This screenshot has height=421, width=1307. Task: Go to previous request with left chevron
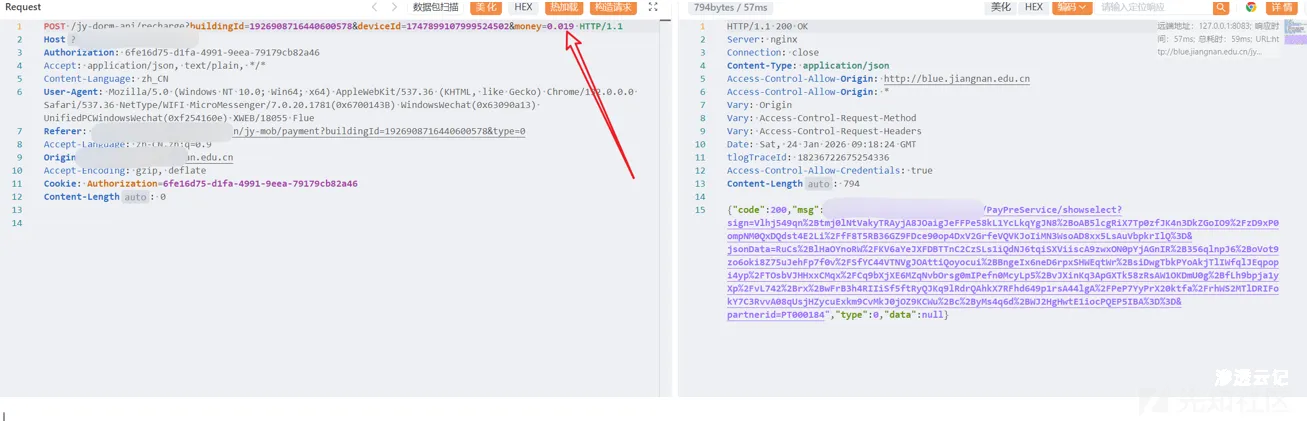pos(373,7)
